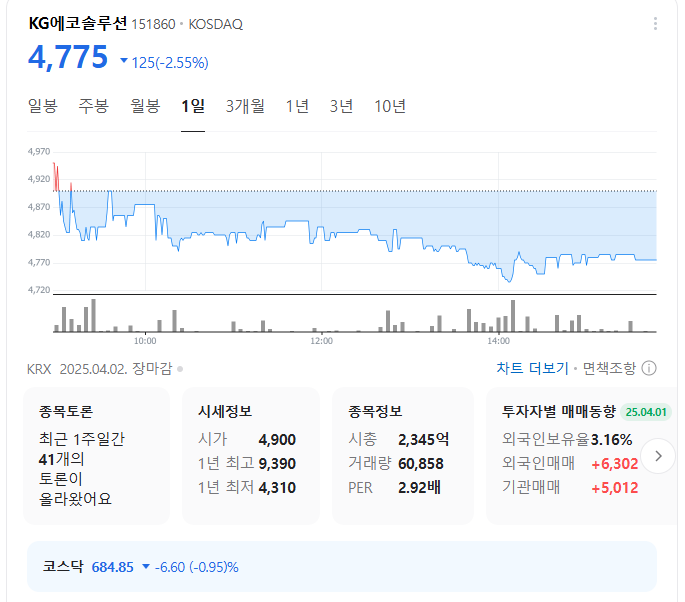Click the green 25.04.01 date badge
Image resolution: width=685 pixels, height=602 pixels.
[646, 412]
